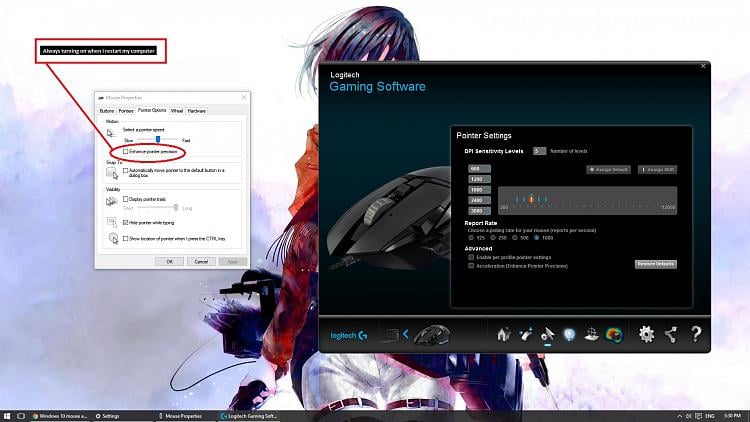Show hidden system tray icons chevron
The width and height of the screenshot is (750, 422).
click(680, 416)
